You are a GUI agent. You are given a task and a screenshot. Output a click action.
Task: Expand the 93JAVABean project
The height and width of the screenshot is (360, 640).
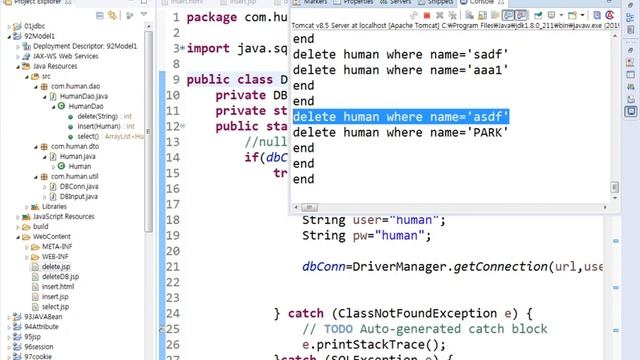click(x=9, y=317)
